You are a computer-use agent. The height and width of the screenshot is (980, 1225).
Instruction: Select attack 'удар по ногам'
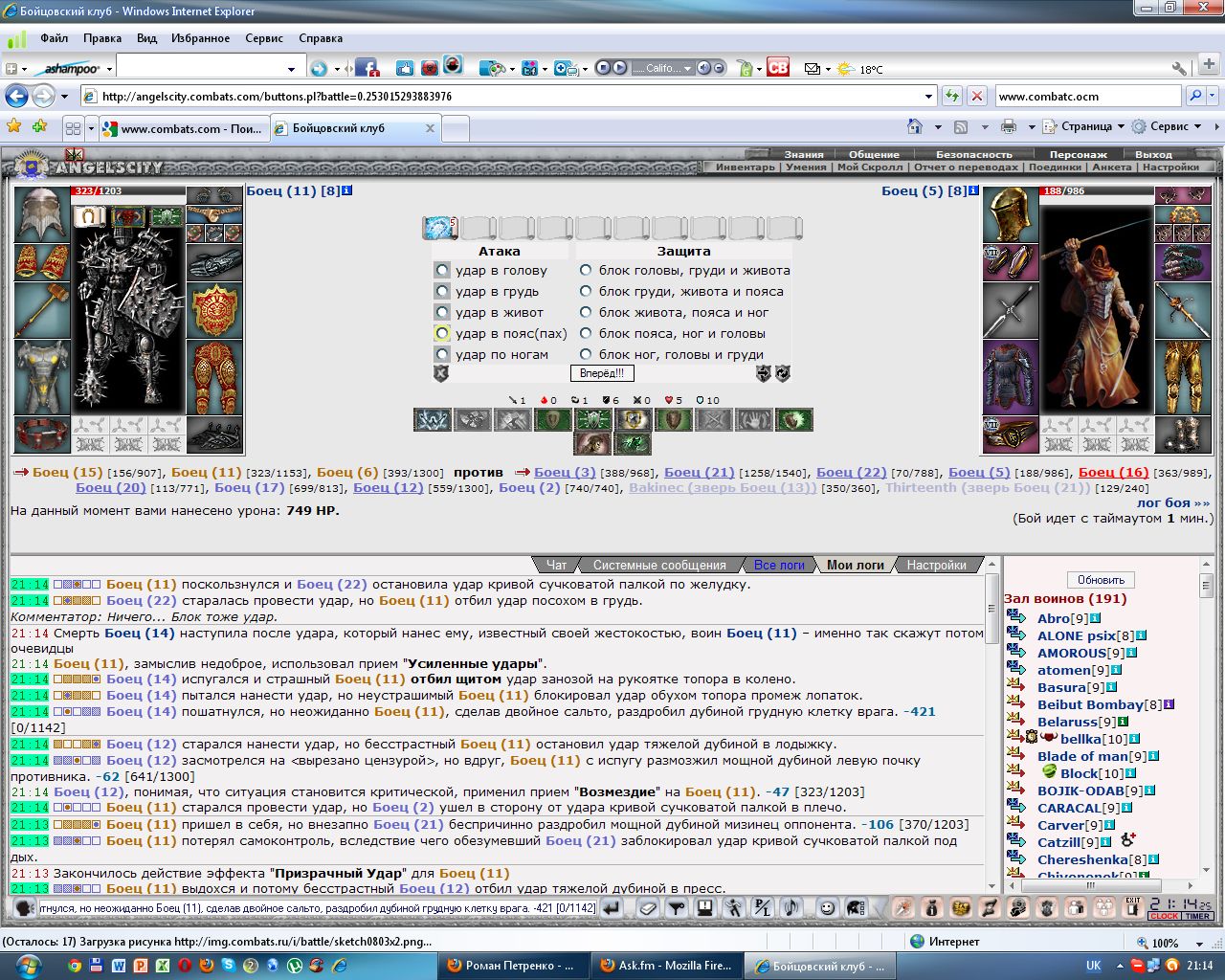(441, 354)
